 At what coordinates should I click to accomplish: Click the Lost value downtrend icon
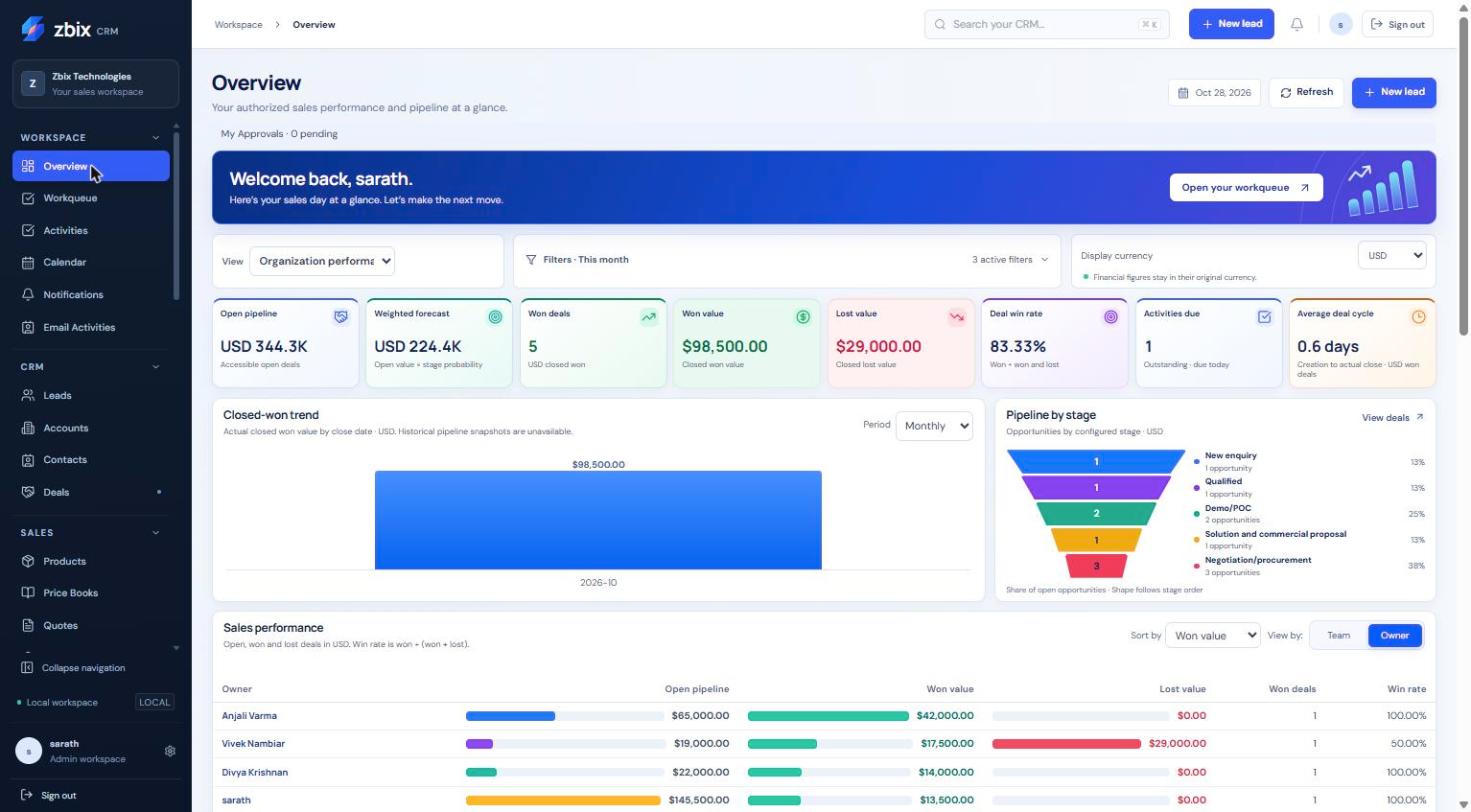tap(957, 317)
